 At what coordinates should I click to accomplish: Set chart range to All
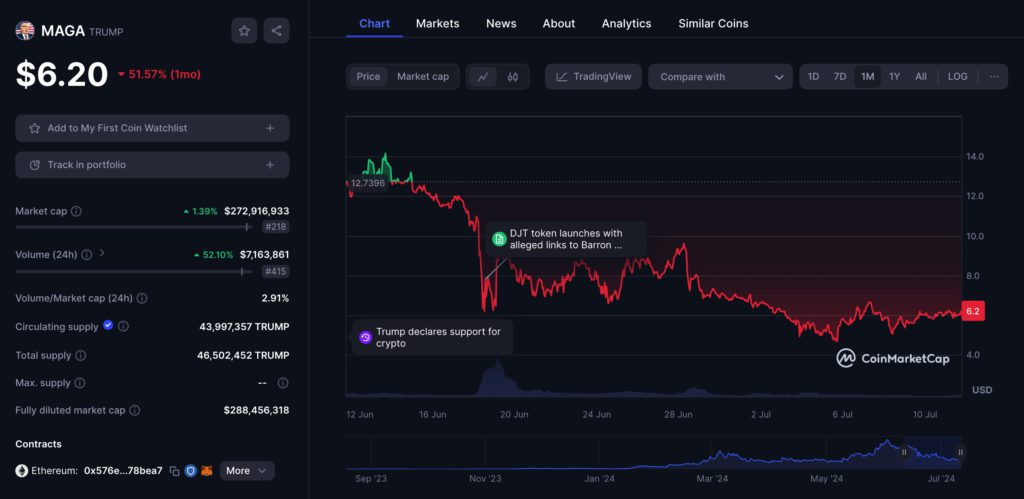921,76
